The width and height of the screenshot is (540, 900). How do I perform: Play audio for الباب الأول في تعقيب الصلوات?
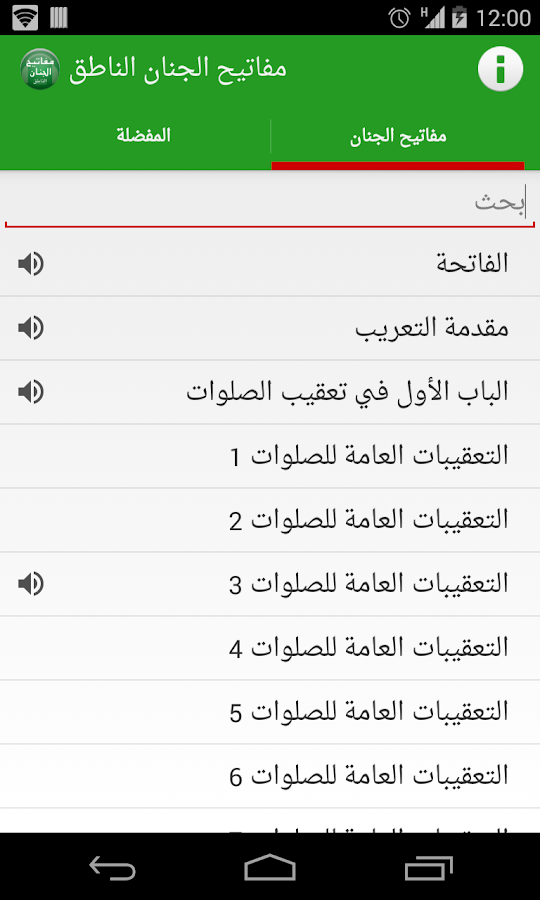click(31, 392)
